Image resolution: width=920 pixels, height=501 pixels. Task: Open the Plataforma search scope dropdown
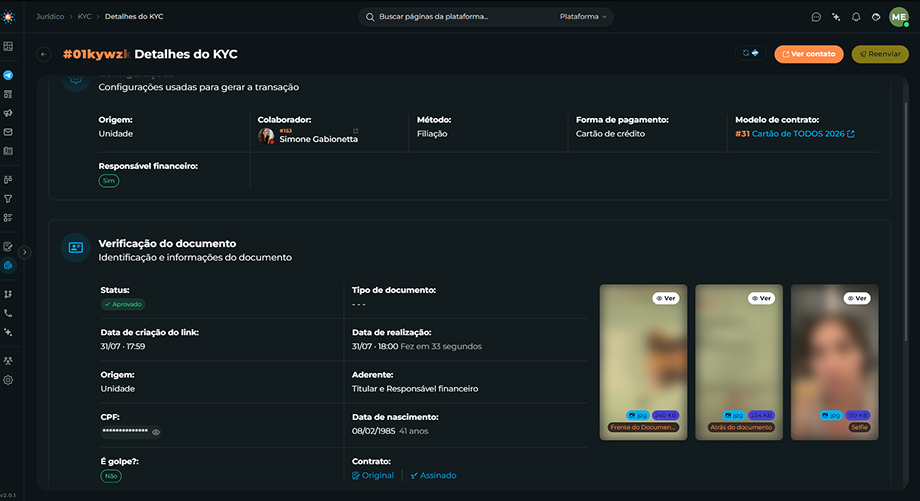[583, 16]
